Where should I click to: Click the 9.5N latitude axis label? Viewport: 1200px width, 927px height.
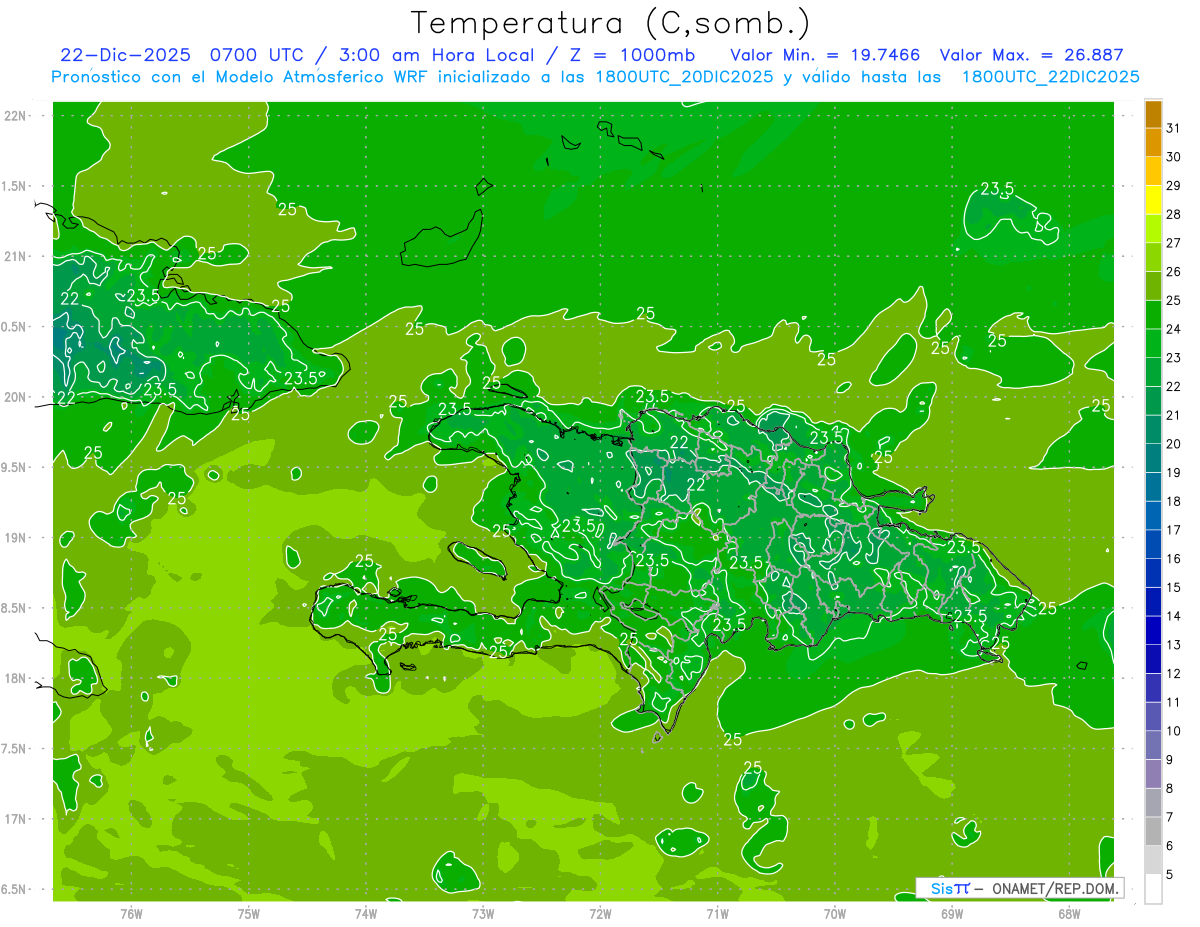click(x=13, y=467)
